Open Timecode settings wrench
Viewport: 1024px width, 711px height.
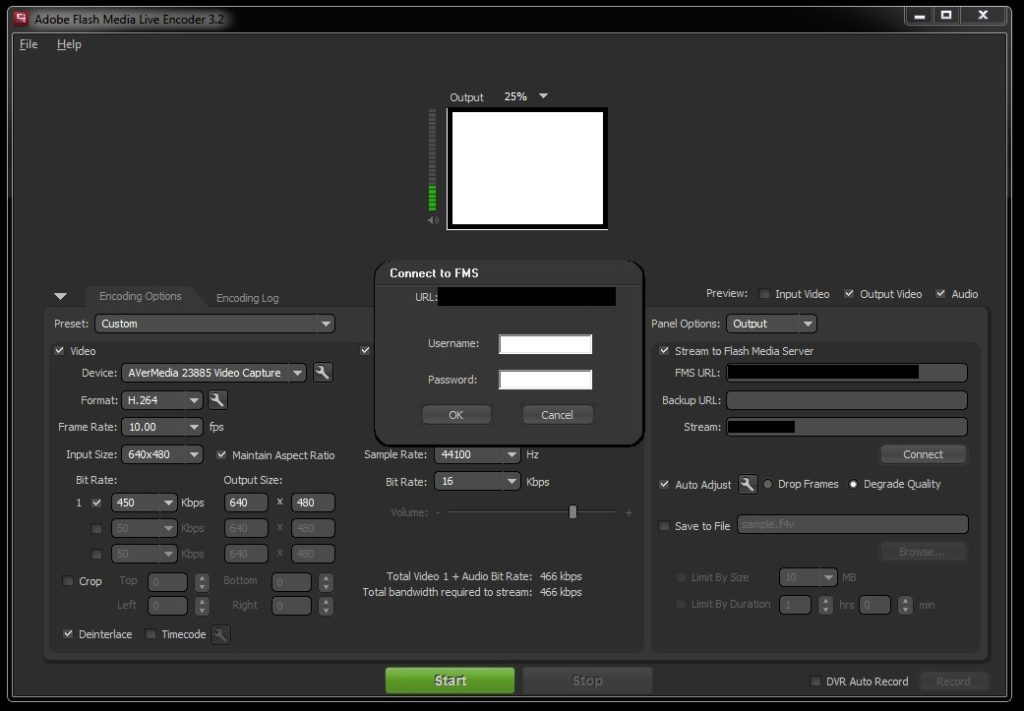click(221, 635)
